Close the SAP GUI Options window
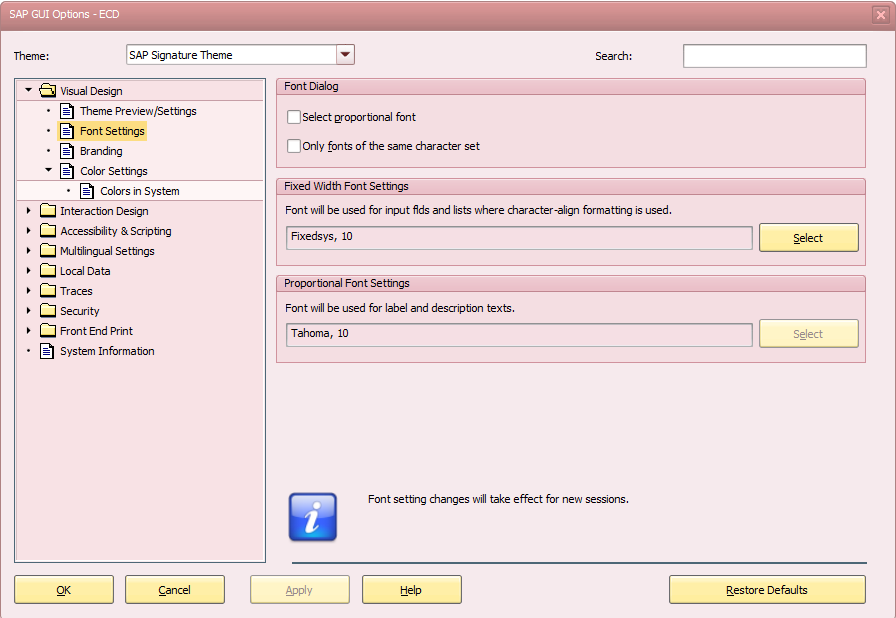This screenshot has width=896, height=618. (x=881, y=15)
